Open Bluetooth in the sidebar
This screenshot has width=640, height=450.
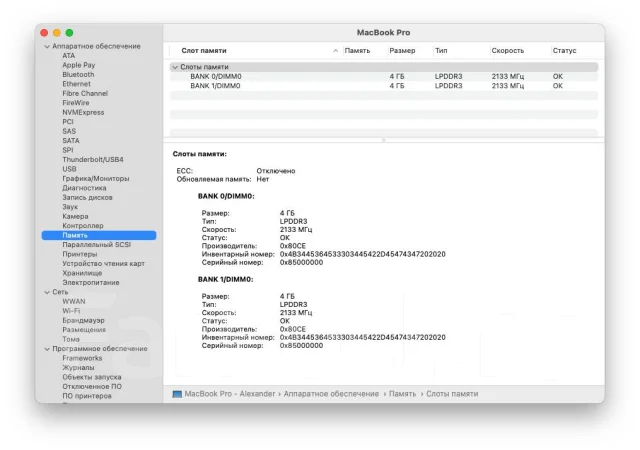click(78, 74)
